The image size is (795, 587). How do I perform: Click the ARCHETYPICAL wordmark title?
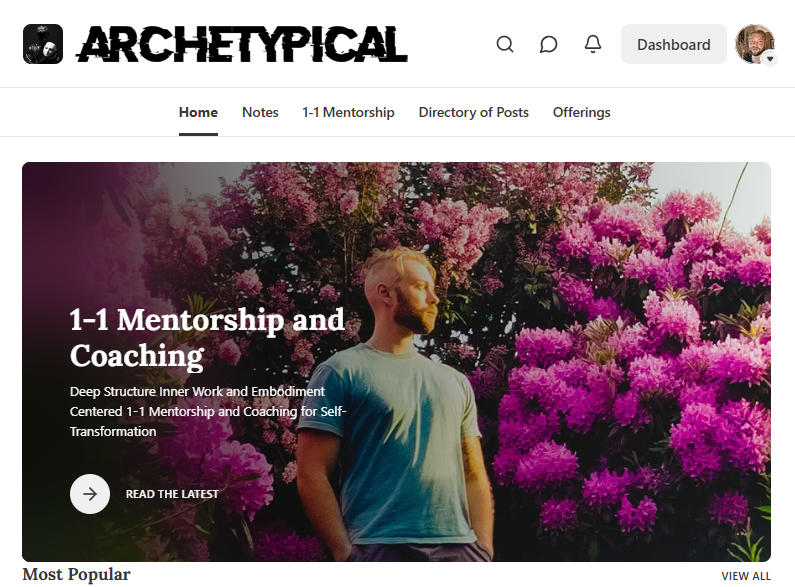(x=242, y=44)
